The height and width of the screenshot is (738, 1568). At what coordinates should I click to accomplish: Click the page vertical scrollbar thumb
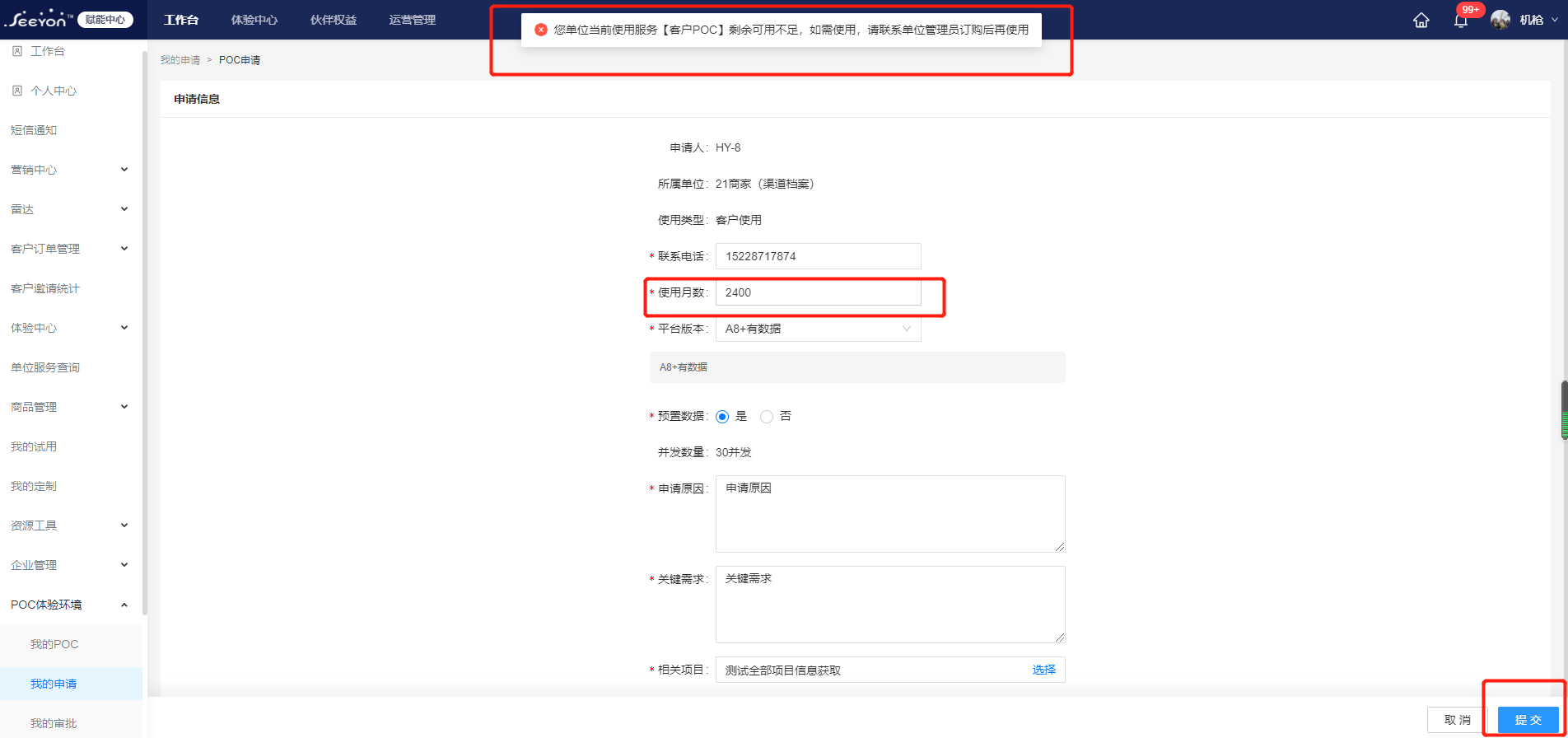pyautogui.click(x=1564, y=409)
